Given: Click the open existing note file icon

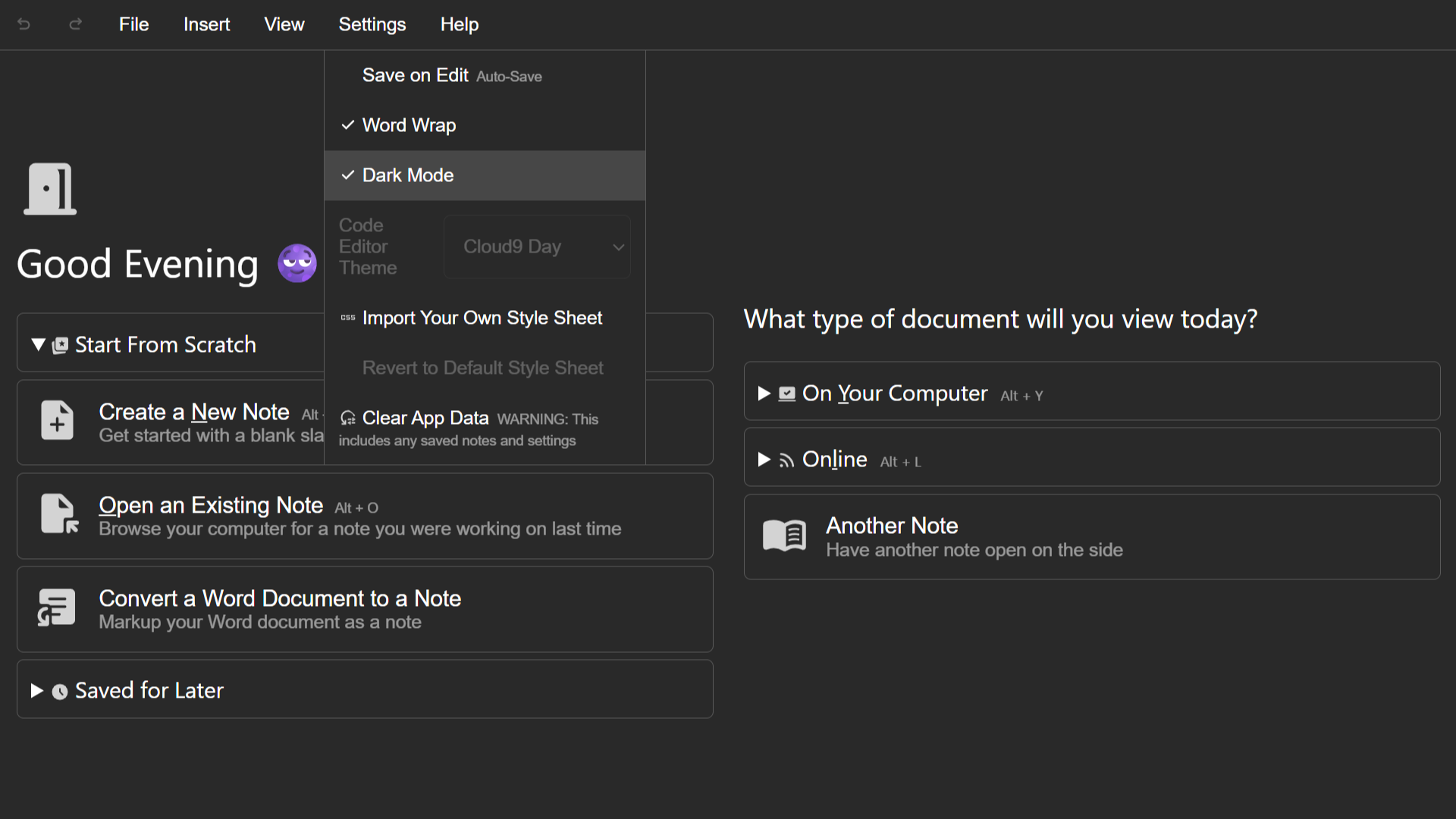Looking at the screenshot, I should [x=58, y=513].
